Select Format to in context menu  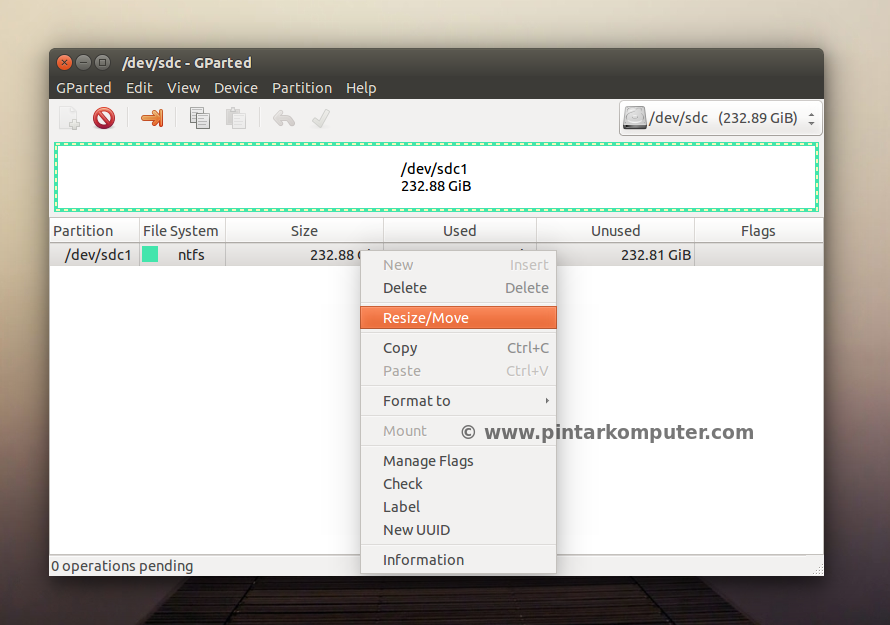(x=458, y=401)
